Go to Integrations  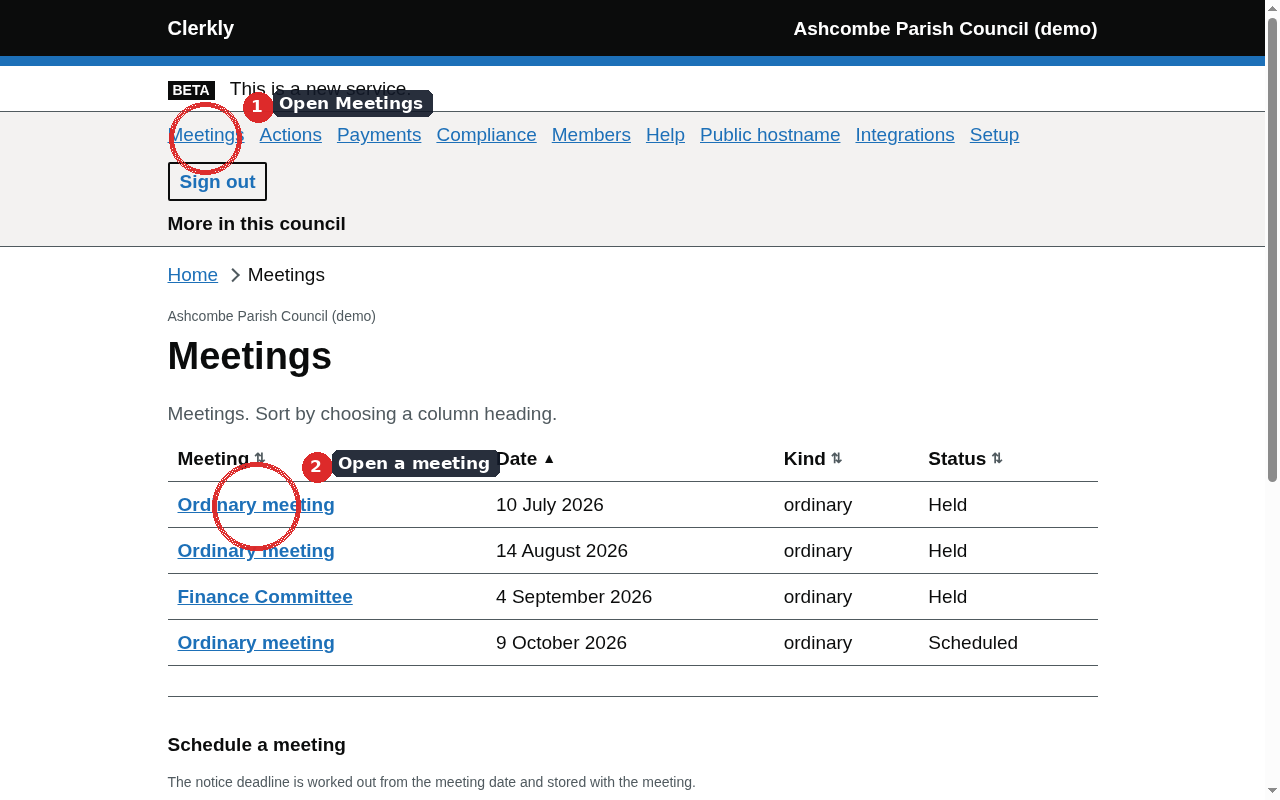point(905,135)
